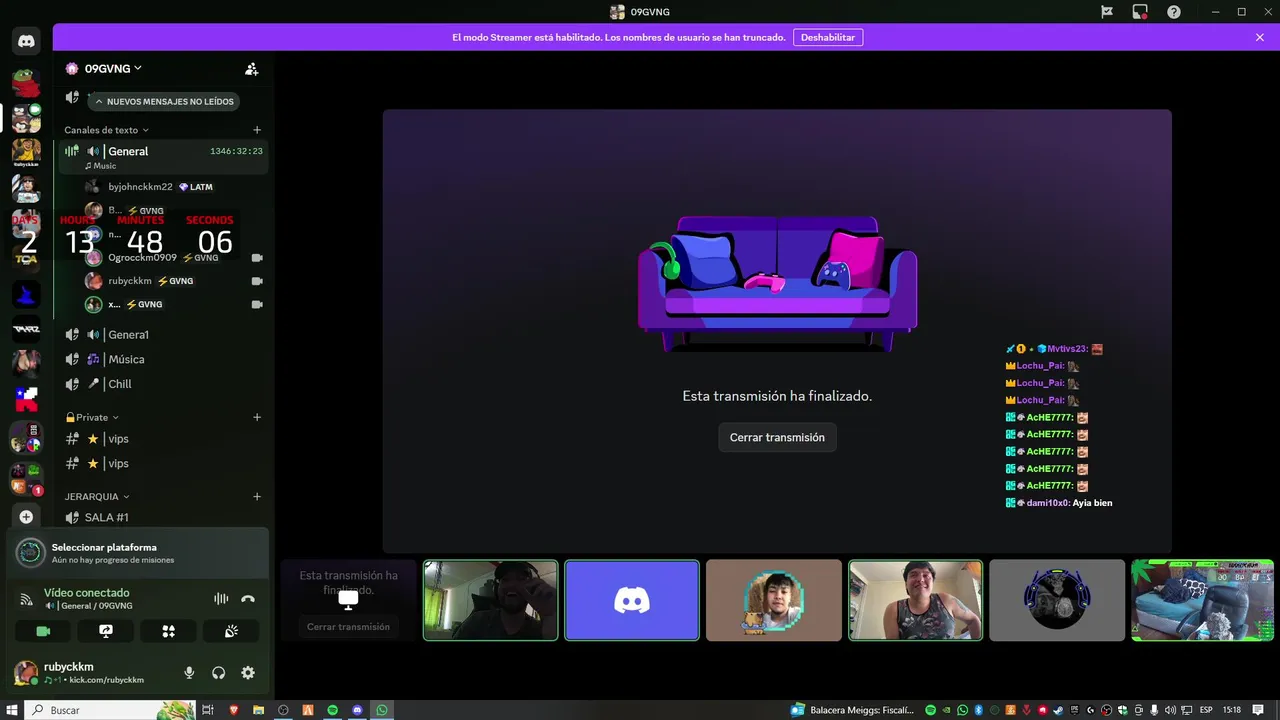Open user settings gear icon
The height and width of the screenshot is (720, 1280).
(x=248, y=673)
